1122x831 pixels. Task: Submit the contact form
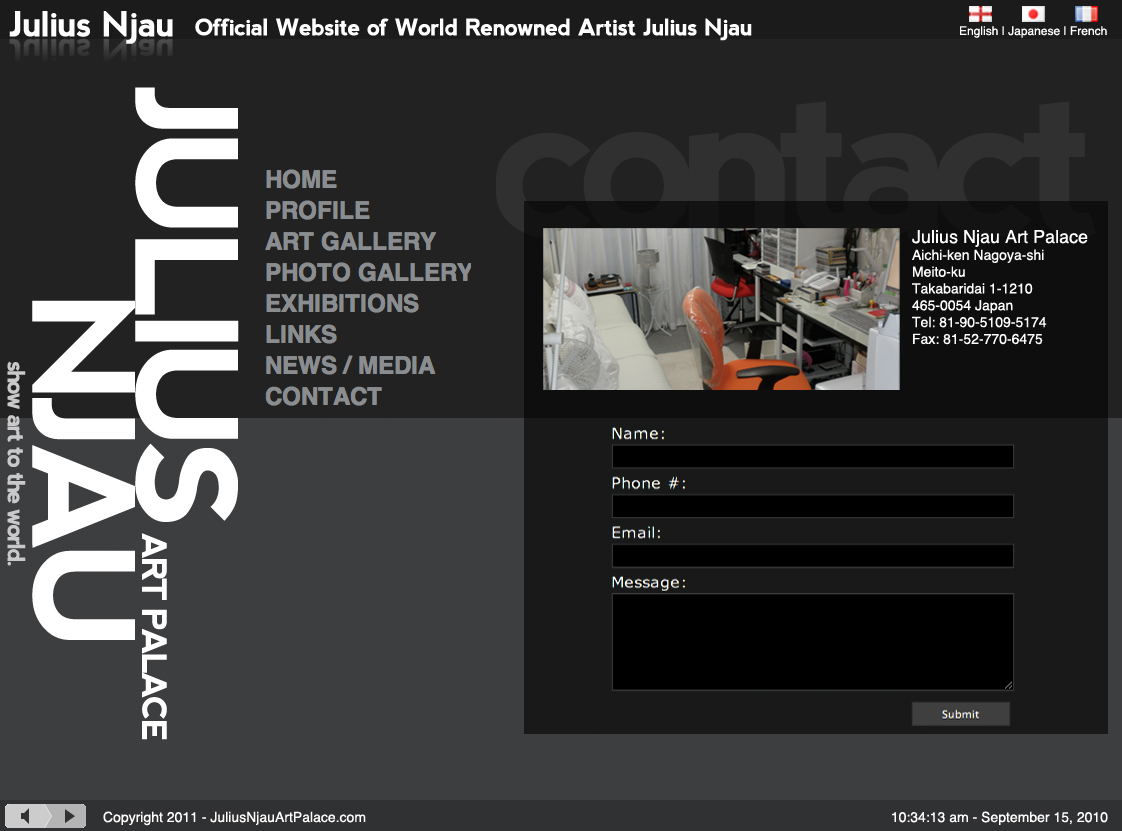[x=960, y=714]
